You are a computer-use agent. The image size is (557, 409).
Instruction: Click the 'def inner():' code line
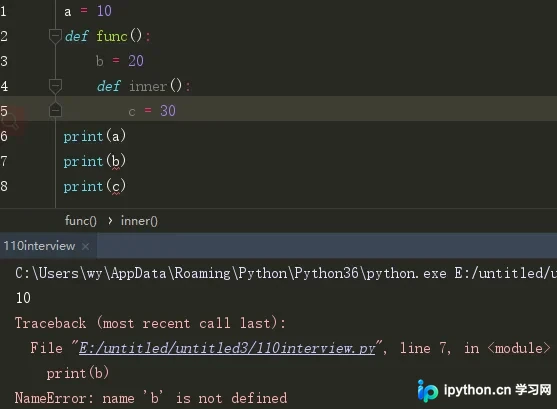point(144,86)
